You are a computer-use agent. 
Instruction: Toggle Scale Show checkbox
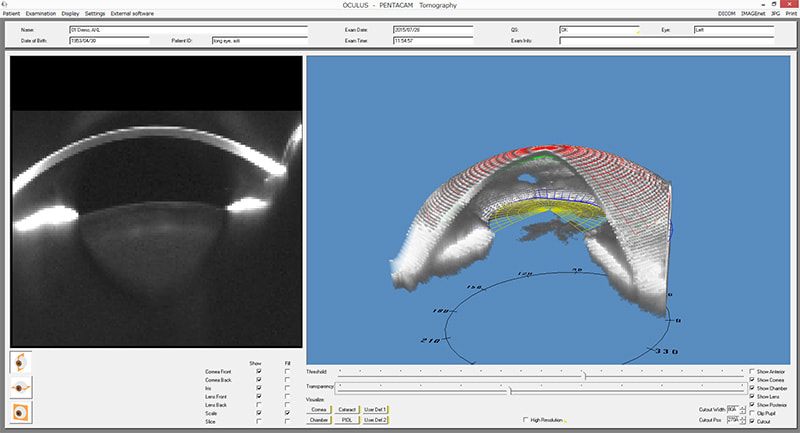pyautogui.click(x=259, y=413)
